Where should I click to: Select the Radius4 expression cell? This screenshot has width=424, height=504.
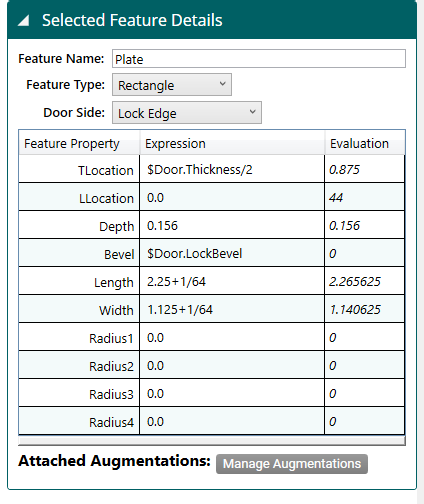click(232, 421)
